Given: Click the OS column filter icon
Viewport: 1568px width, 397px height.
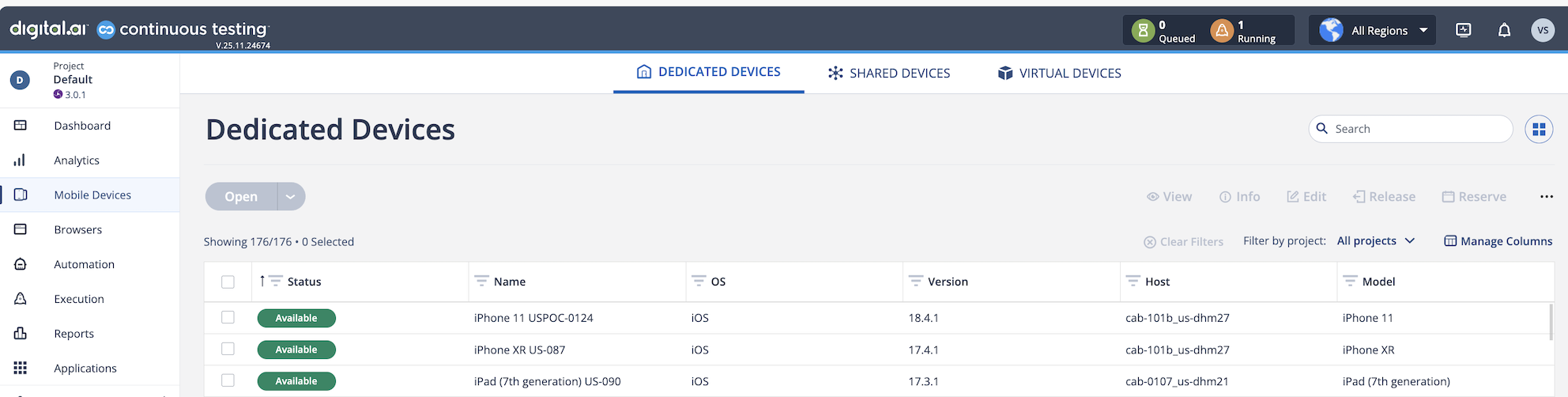Looking at the screenshot, I should pos(698,281).
